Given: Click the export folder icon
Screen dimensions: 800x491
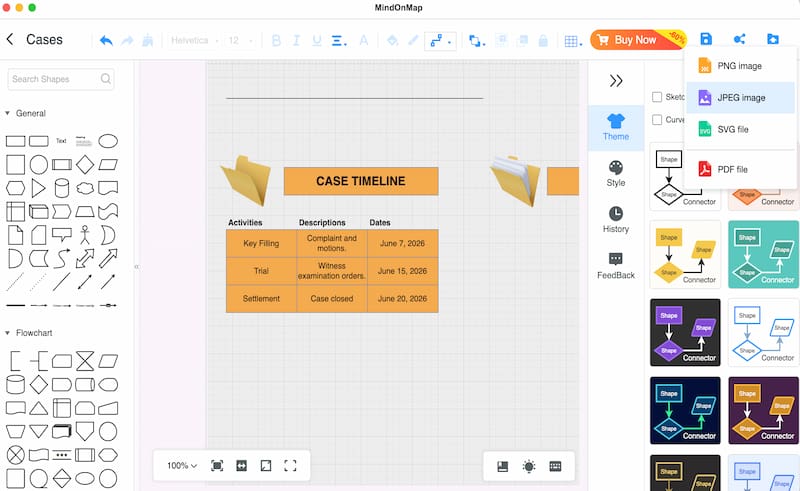Looking at the screenshot, I should 773,39.
